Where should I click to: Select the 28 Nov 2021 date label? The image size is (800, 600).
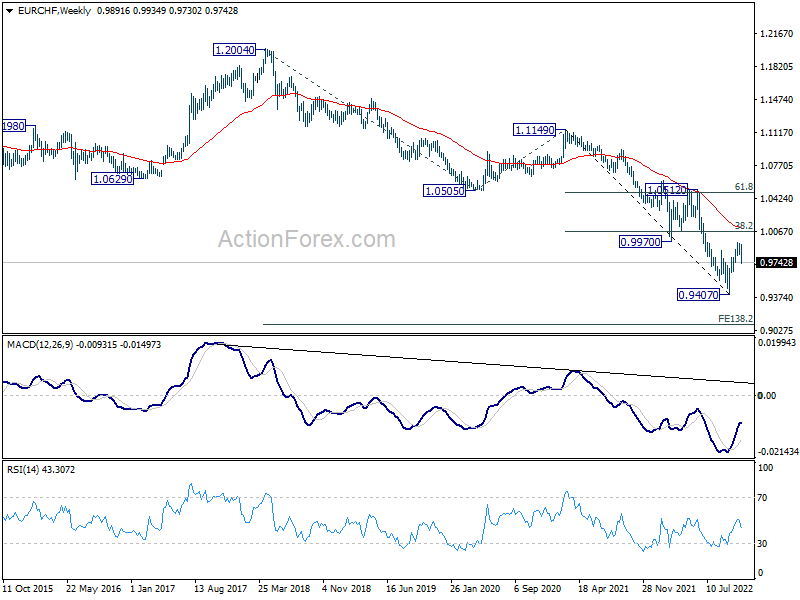point(668,588)
